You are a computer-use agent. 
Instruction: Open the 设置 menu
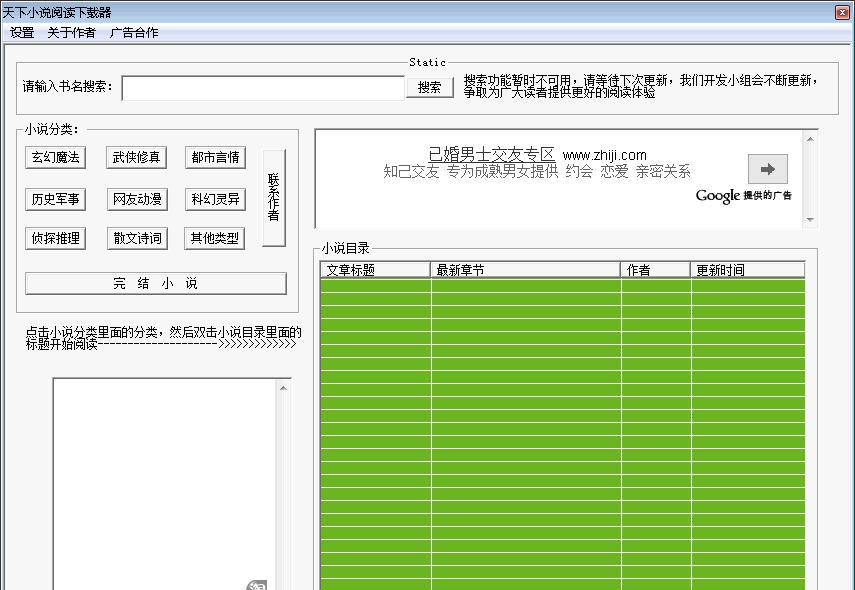click(22, 33)
